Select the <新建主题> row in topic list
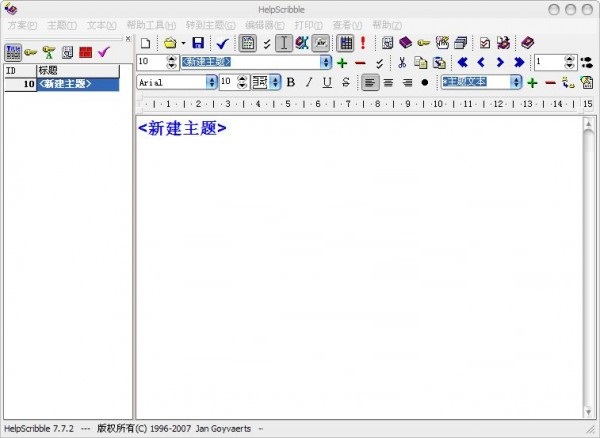The height and width of the screenshot is (438, 600). click(76, 84)
